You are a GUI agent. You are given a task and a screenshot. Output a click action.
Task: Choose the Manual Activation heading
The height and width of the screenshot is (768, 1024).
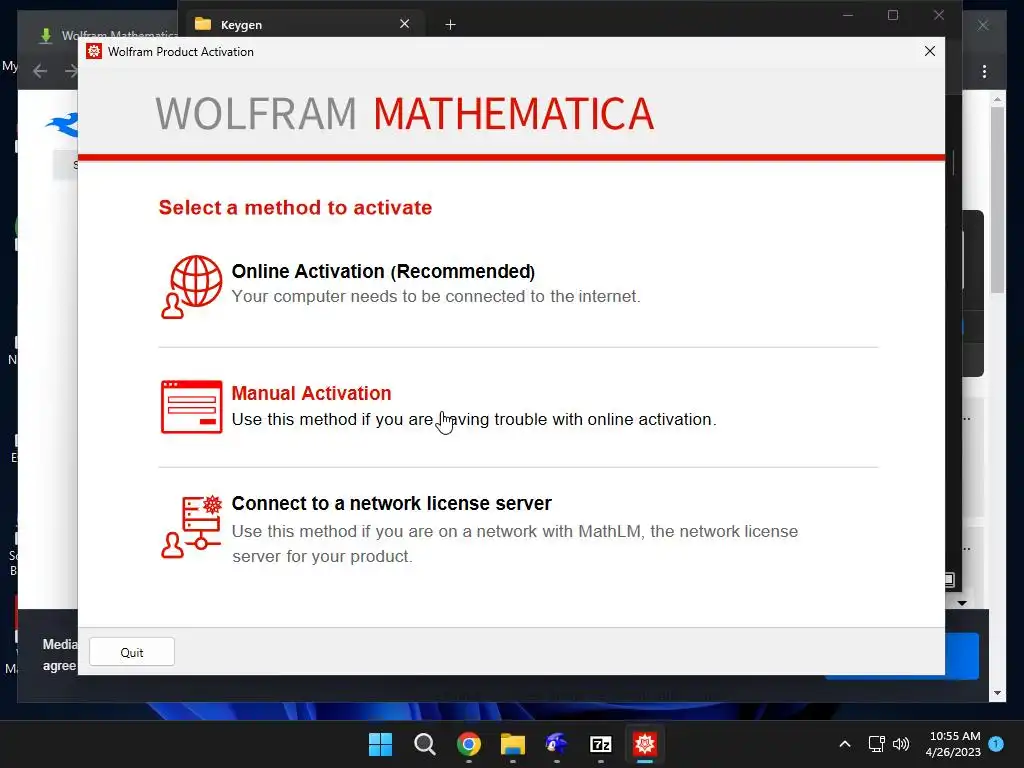pyautogui.click(x=312, y=393)
